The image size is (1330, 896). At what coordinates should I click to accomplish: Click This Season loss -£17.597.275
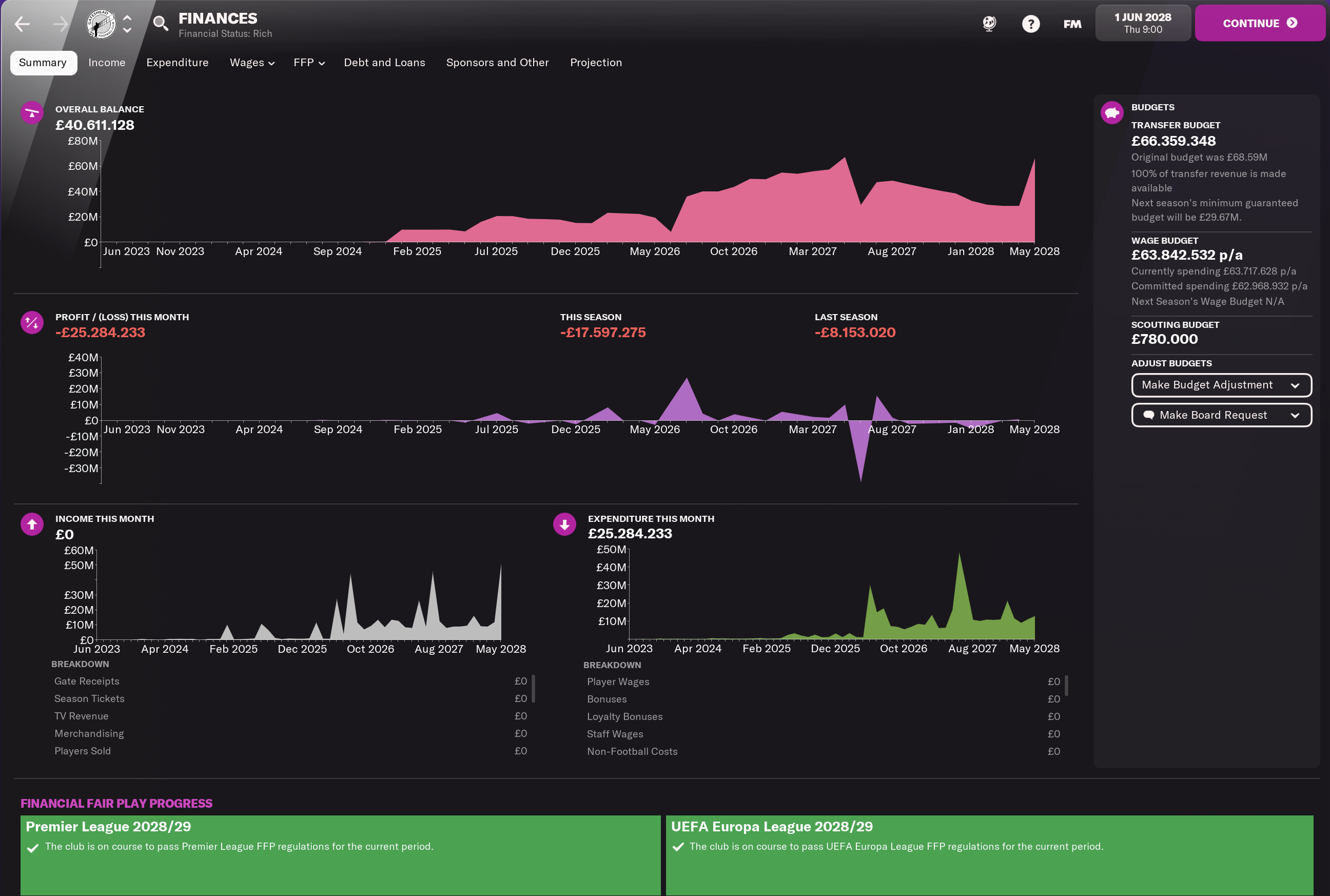point(603,333)
